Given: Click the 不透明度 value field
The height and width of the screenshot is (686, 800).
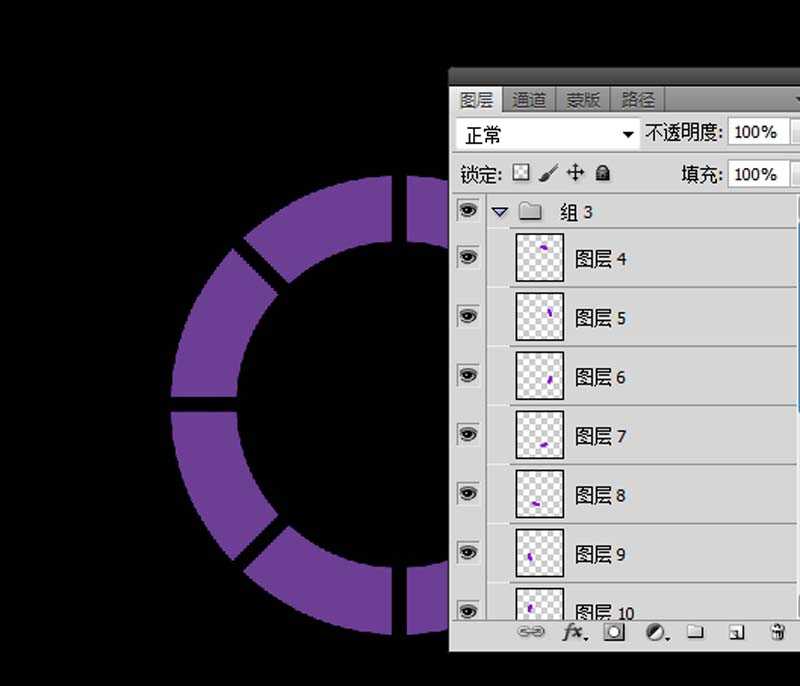Looking at the screenshot, I should pyautogui.click(x=756, y=132).
